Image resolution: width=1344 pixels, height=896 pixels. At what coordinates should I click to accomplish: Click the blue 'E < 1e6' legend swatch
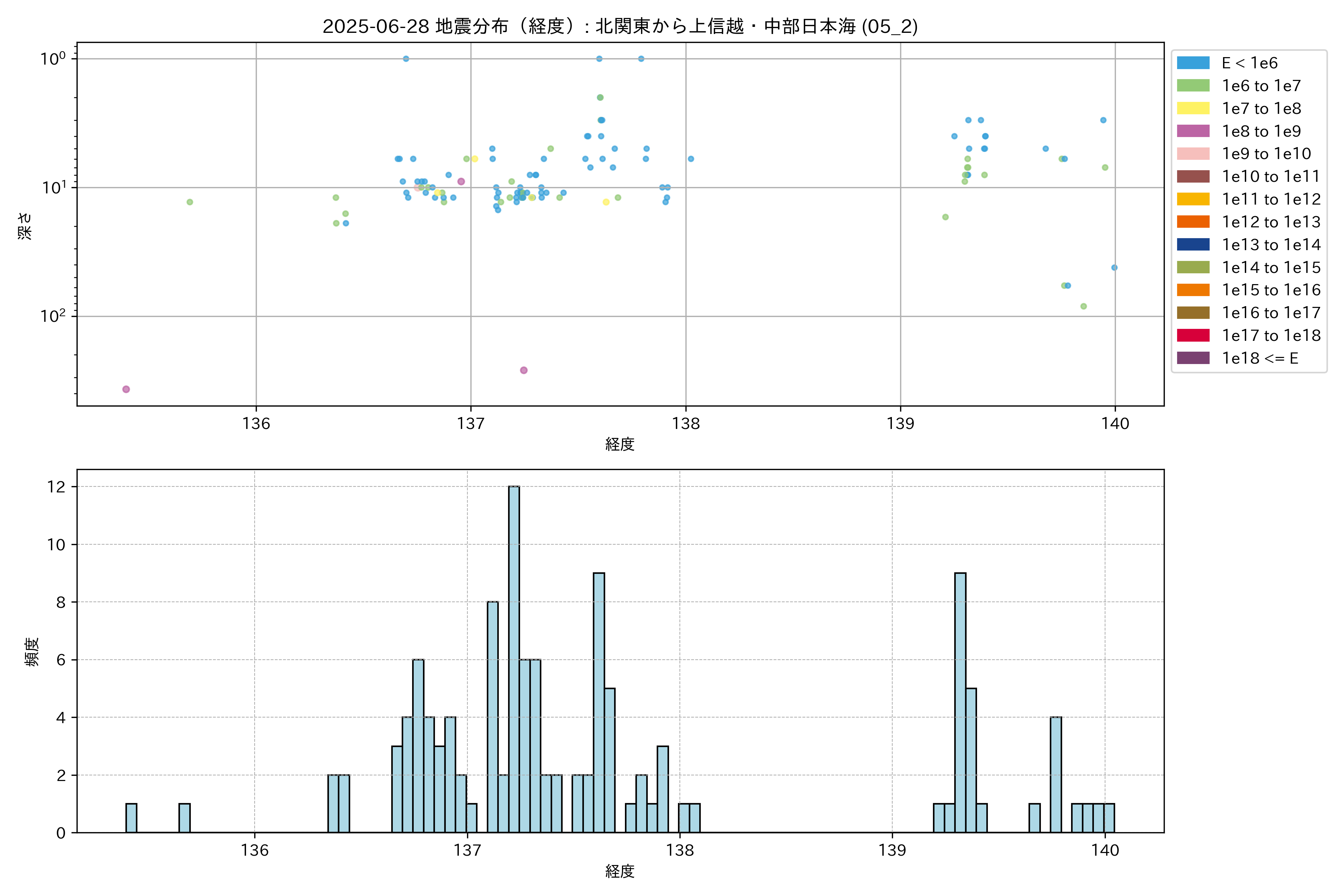tap(1193, 63)
